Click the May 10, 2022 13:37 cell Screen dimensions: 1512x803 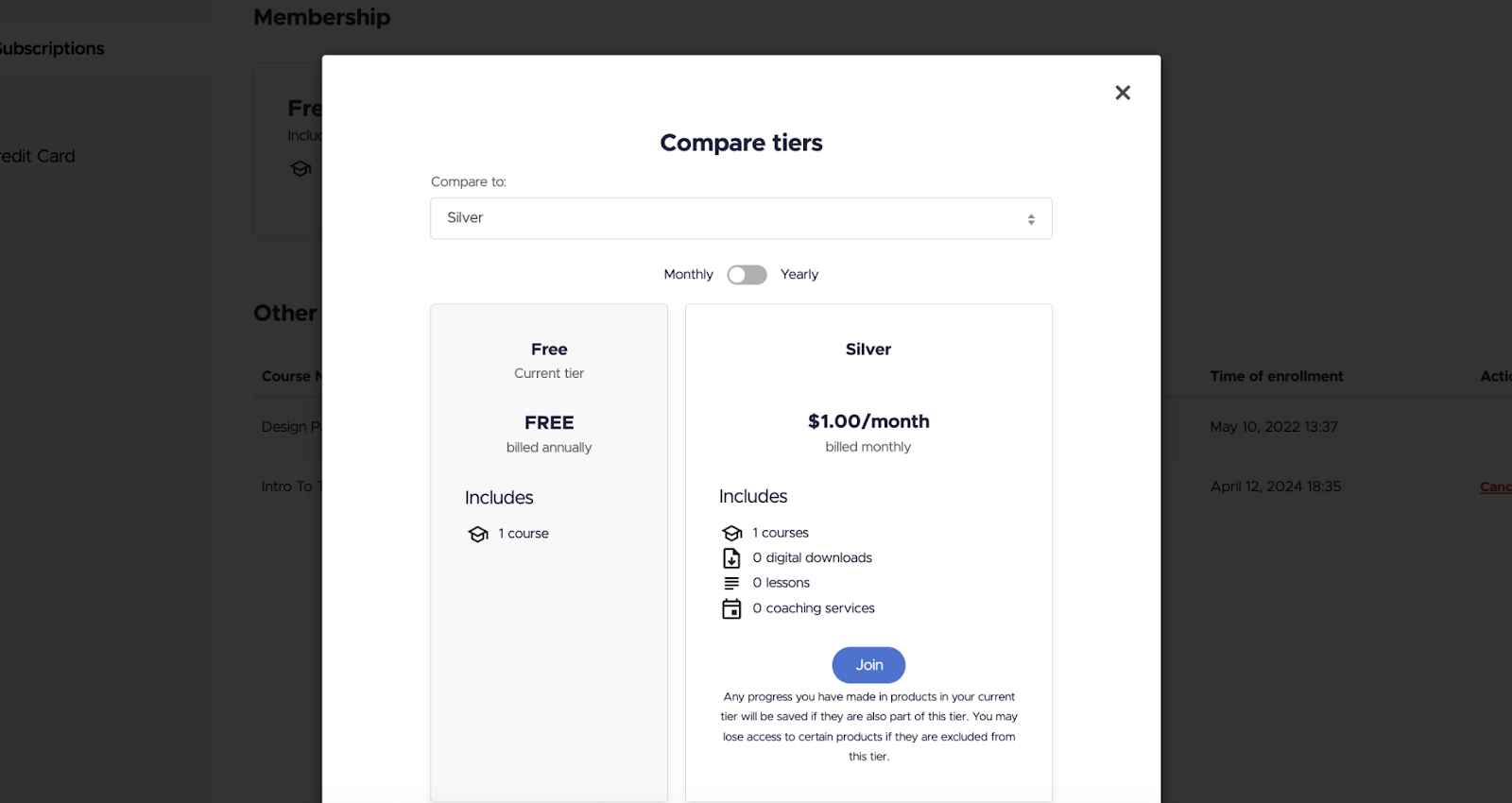click(x=1274, y=427)
